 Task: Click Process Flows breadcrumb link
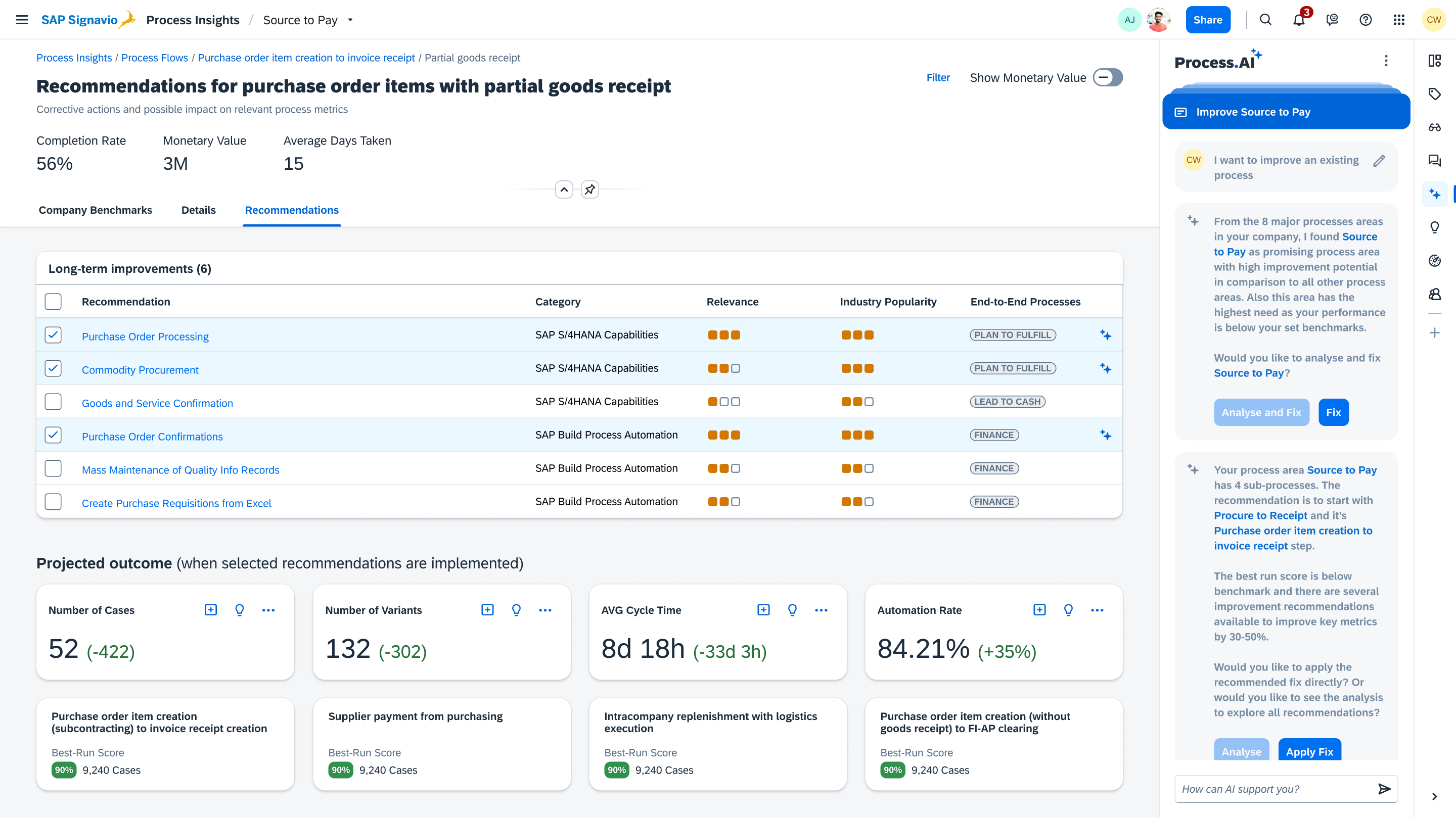point(154,58)
